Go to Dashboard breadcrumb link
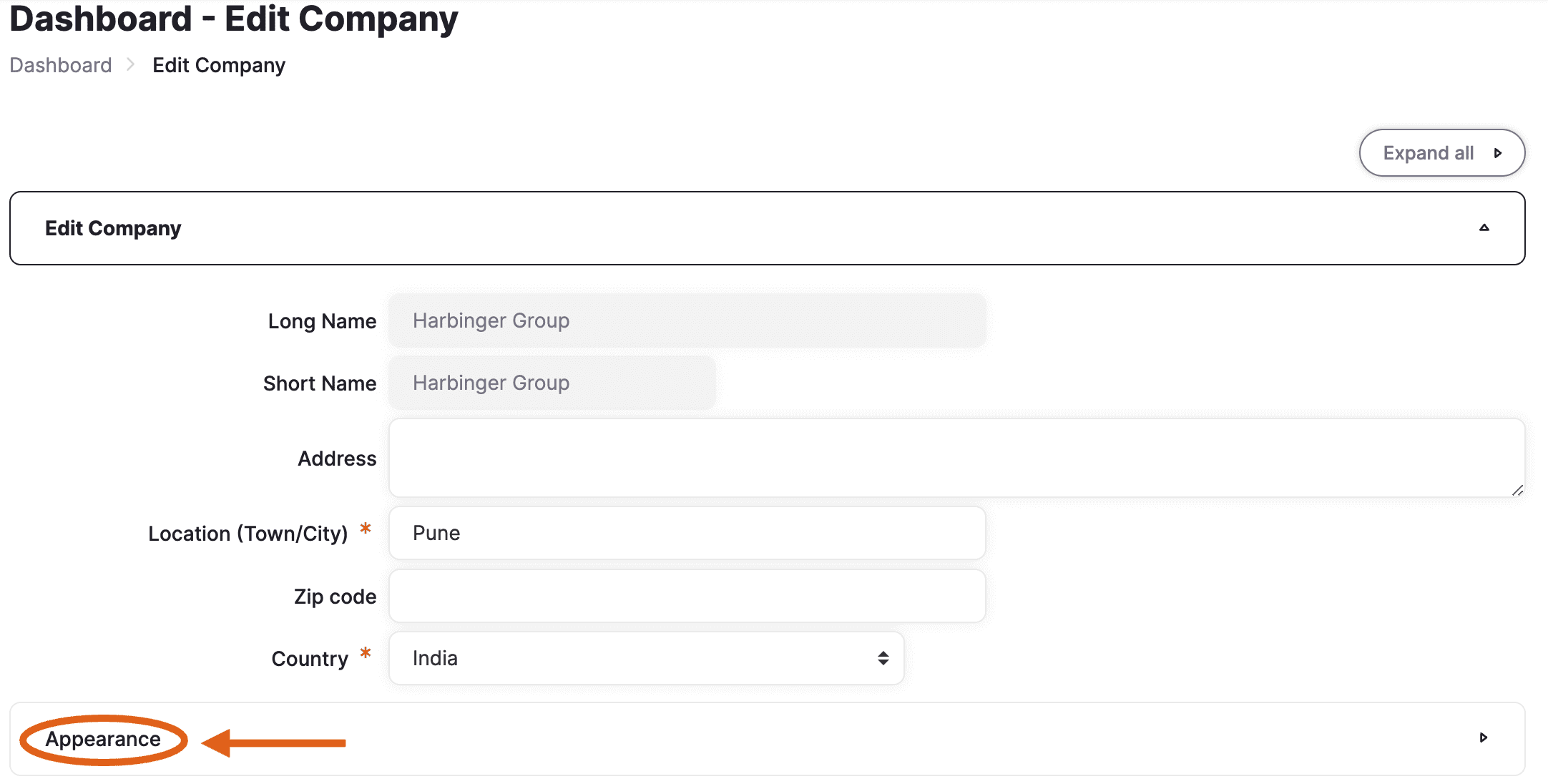The image size is (1548, 784). (x=61, y=65)
